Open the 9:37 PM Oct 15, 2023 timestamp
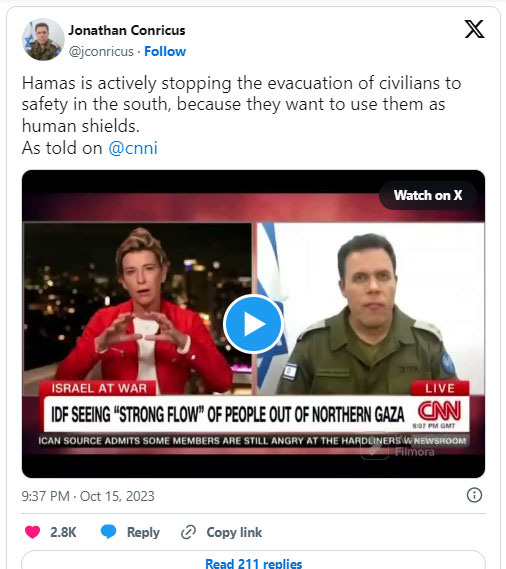506x569 pixels. (x=88, y=496)
